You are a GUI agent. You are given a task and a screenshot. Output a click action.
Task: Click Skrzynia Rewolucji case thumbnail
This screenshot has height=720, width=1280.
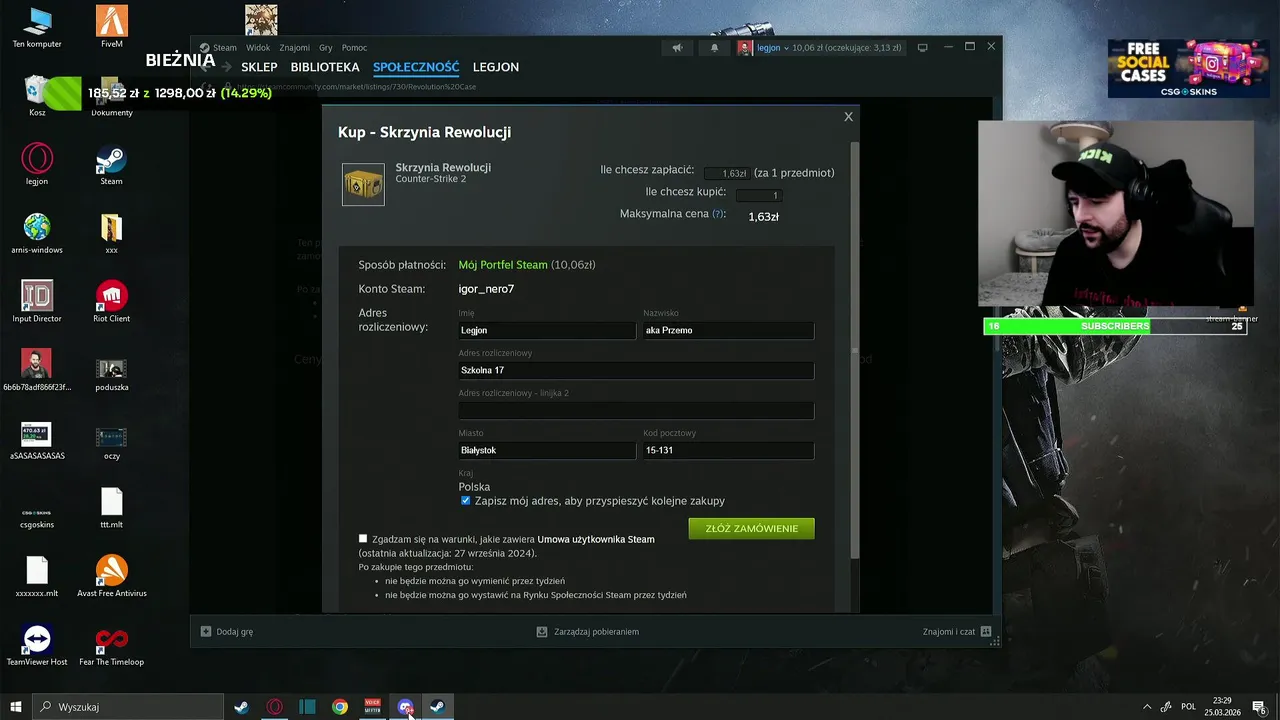tap(363, 184)
